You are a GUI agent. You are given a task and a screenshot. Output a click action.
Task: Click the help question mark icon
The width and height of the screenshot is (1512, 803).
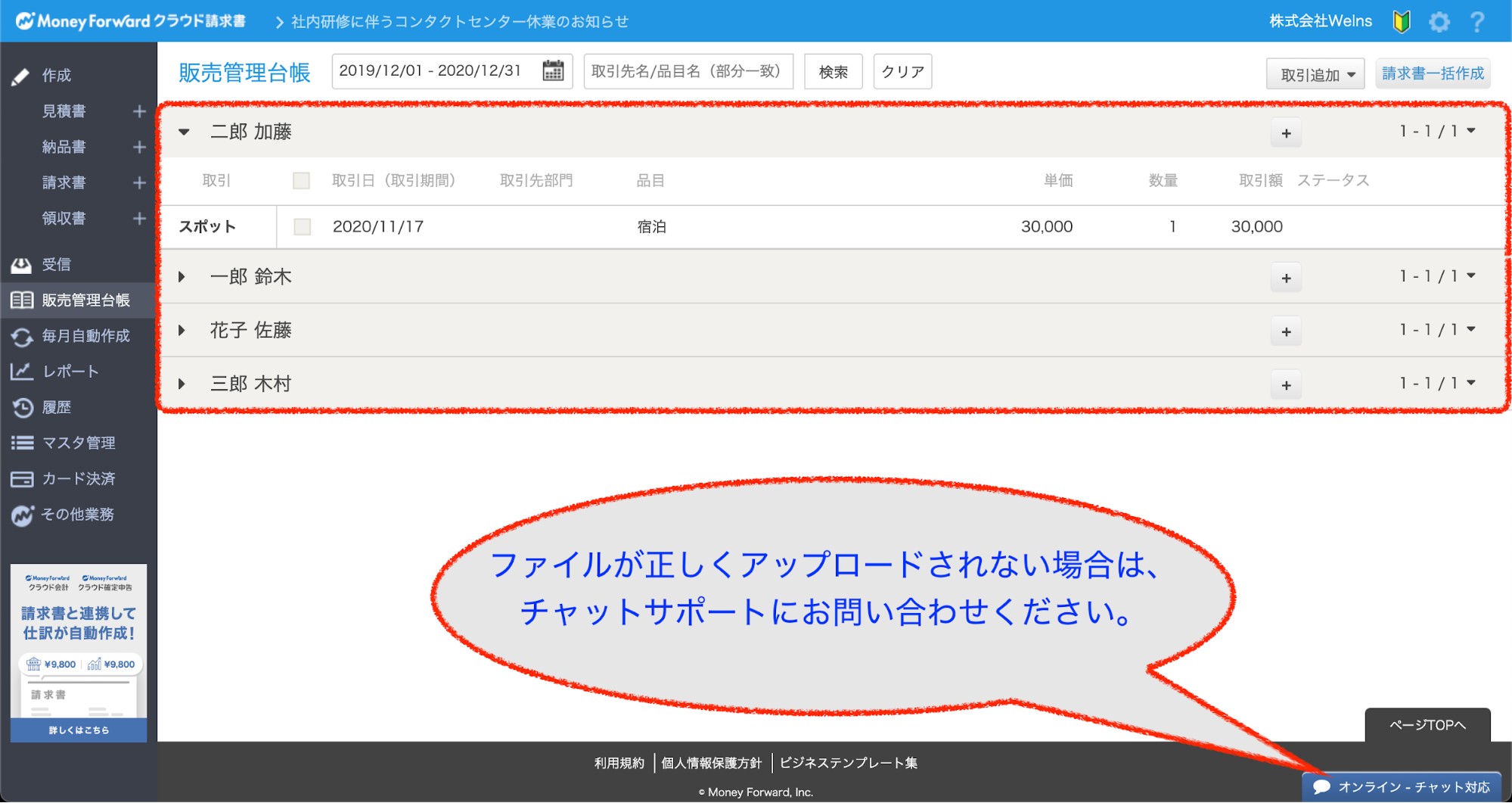pyautogui.click(x=1476, y=21)
